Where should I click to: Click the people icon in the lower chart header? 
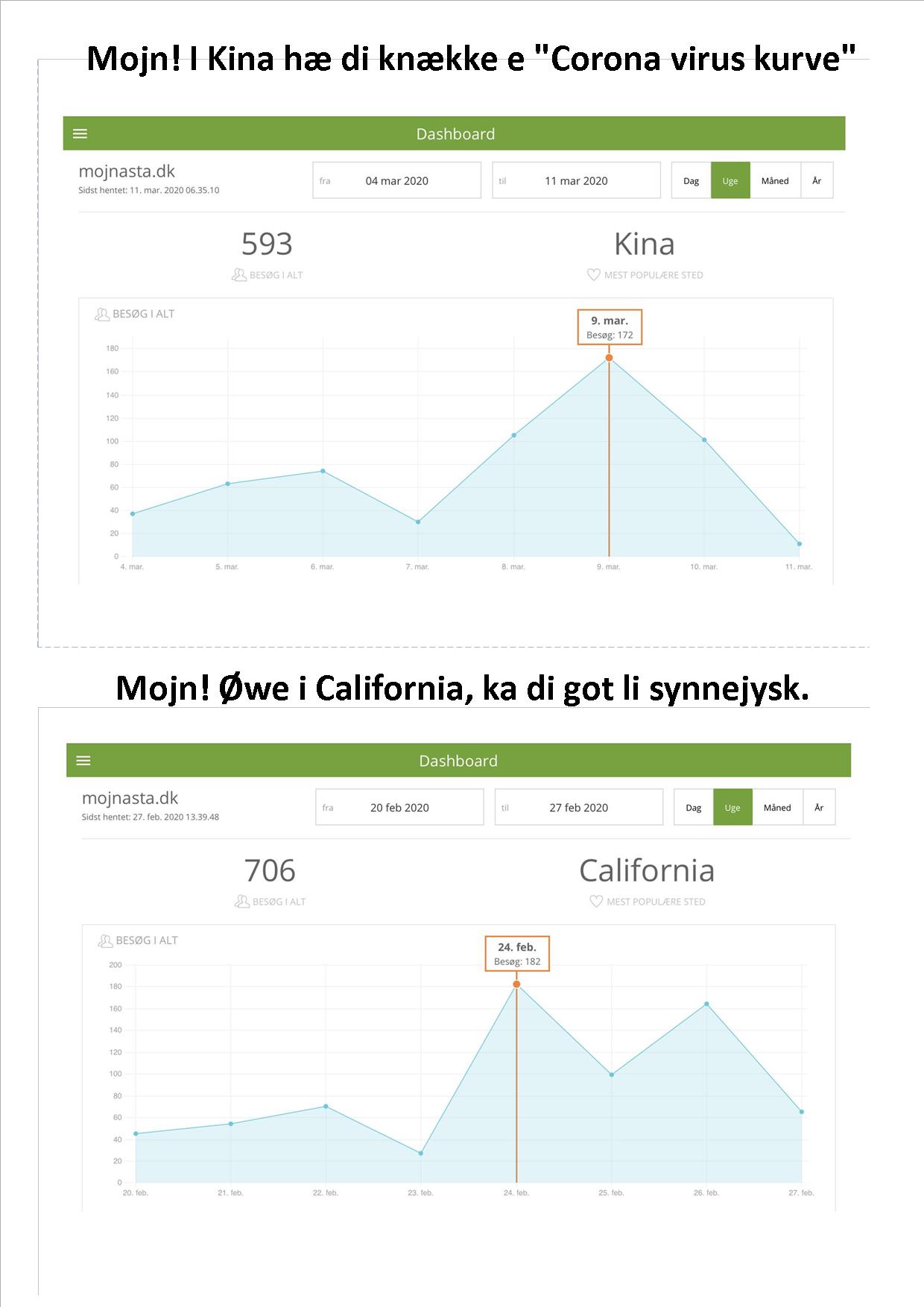coord(105,941)
